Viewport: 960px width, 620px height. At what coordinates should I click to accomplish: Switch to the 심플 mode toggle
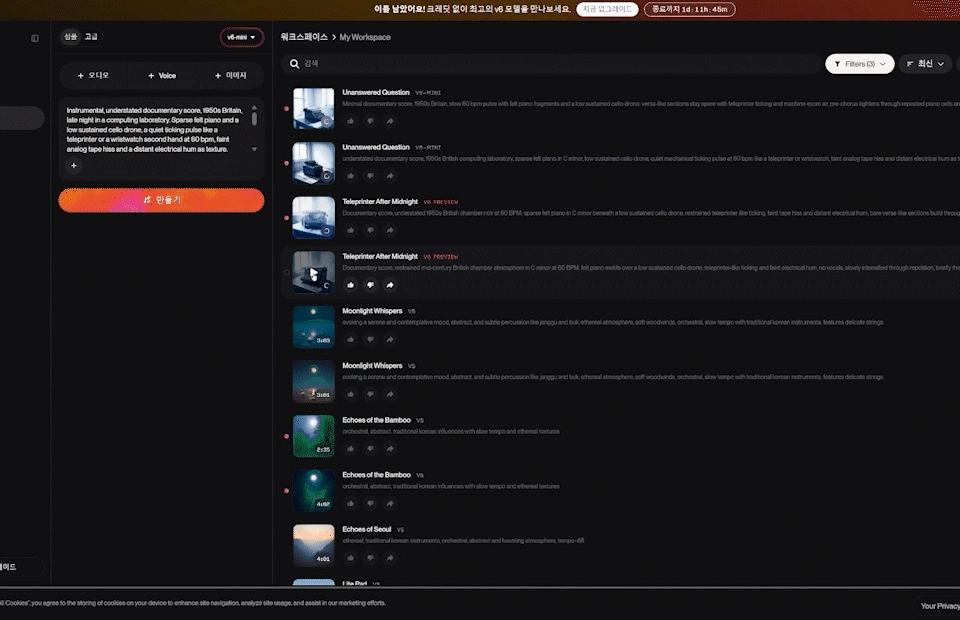(71, 37)
